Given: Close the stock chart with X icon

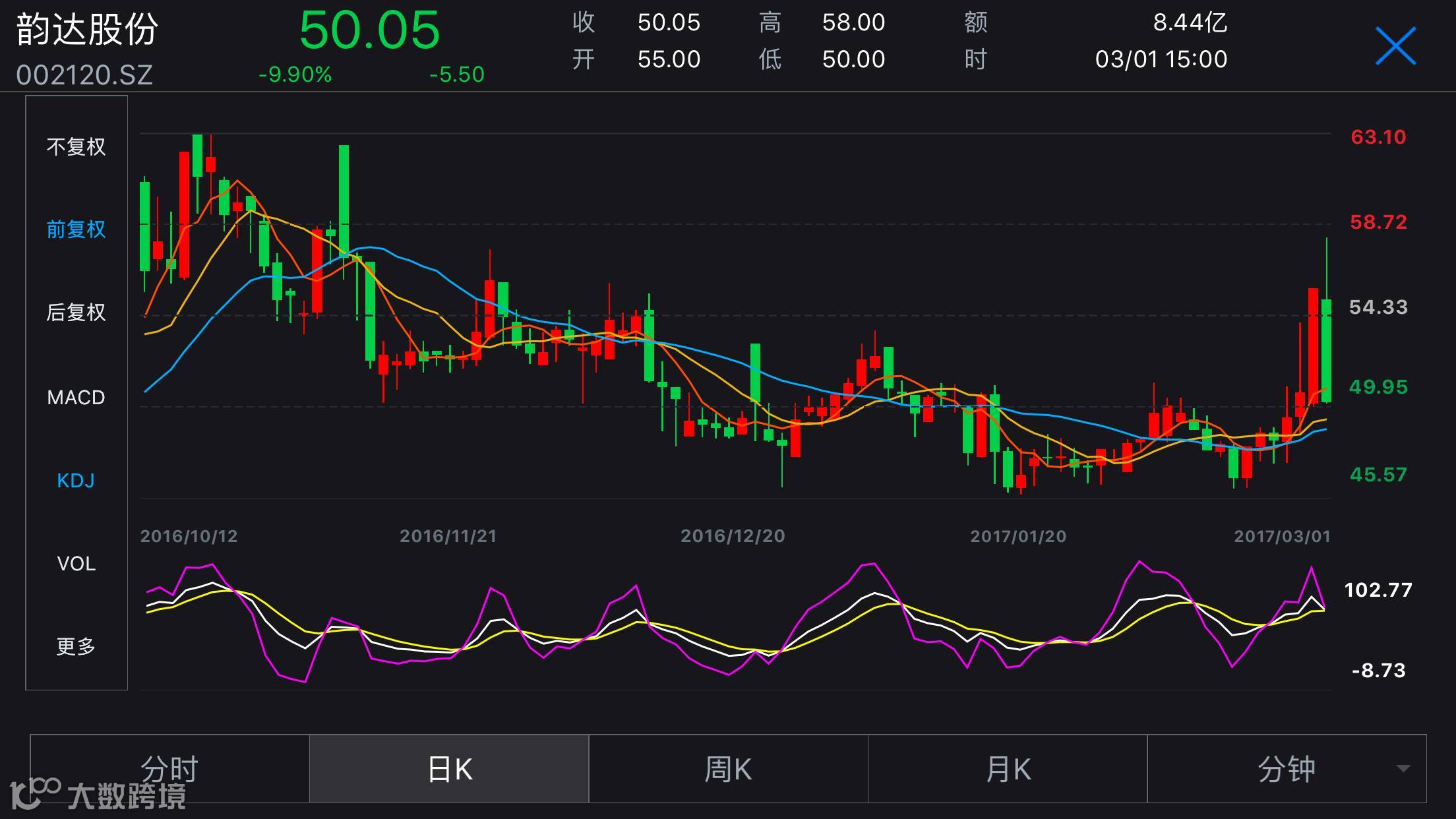Looking at the screenshot, I should [x=1395, y=45].
